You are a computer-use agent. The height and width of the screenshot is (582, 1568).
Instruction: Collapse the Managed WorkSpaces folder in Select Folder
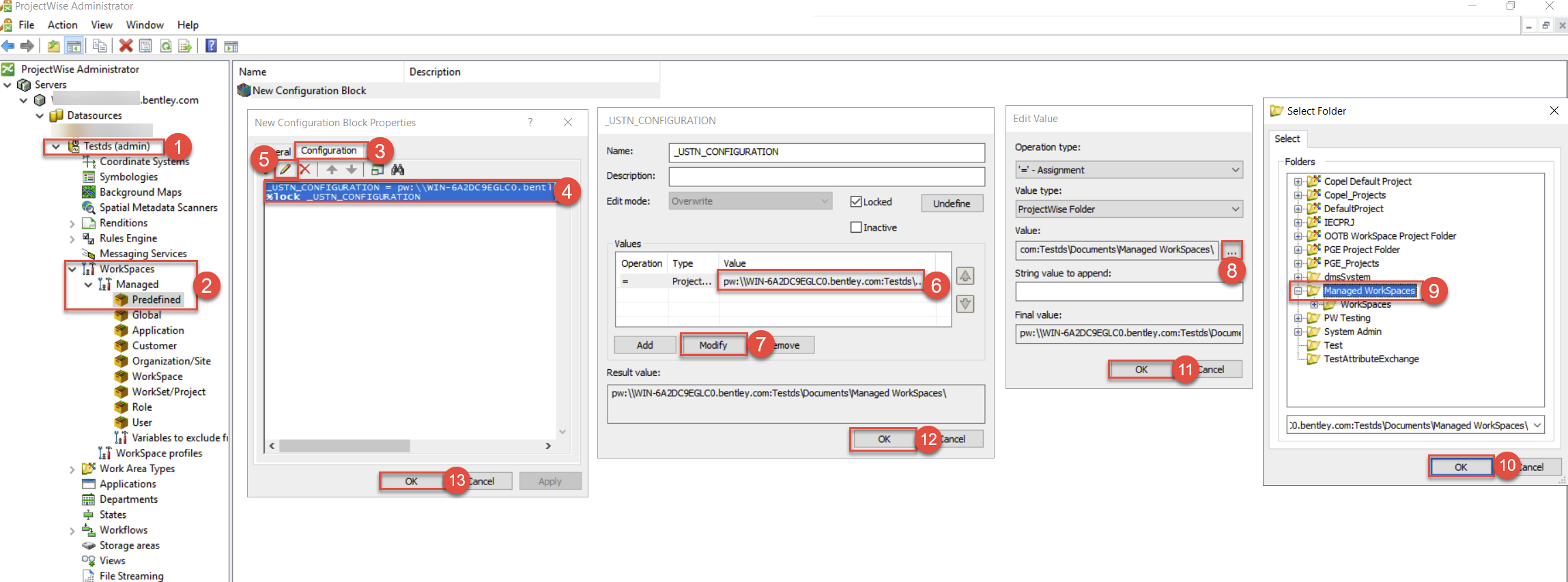click(1298, 291)
